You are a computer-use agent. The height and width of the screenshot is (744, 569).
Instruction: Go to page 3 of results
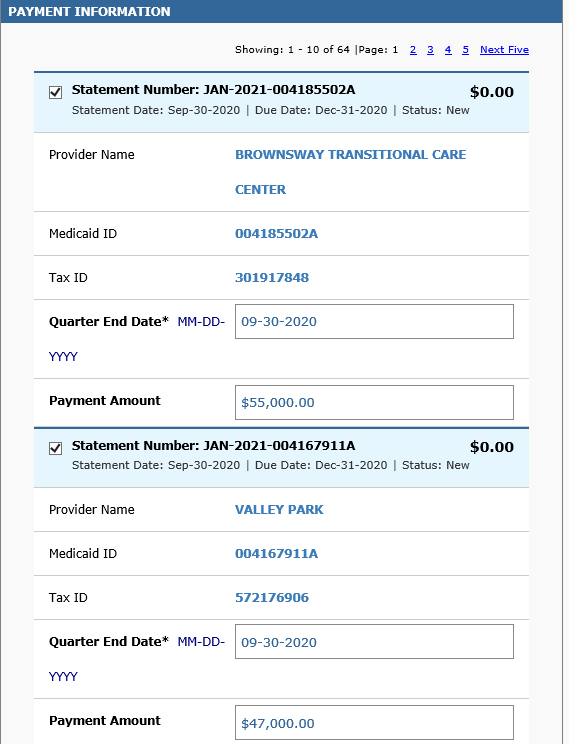pyautogui.click(x=430, y=50)
